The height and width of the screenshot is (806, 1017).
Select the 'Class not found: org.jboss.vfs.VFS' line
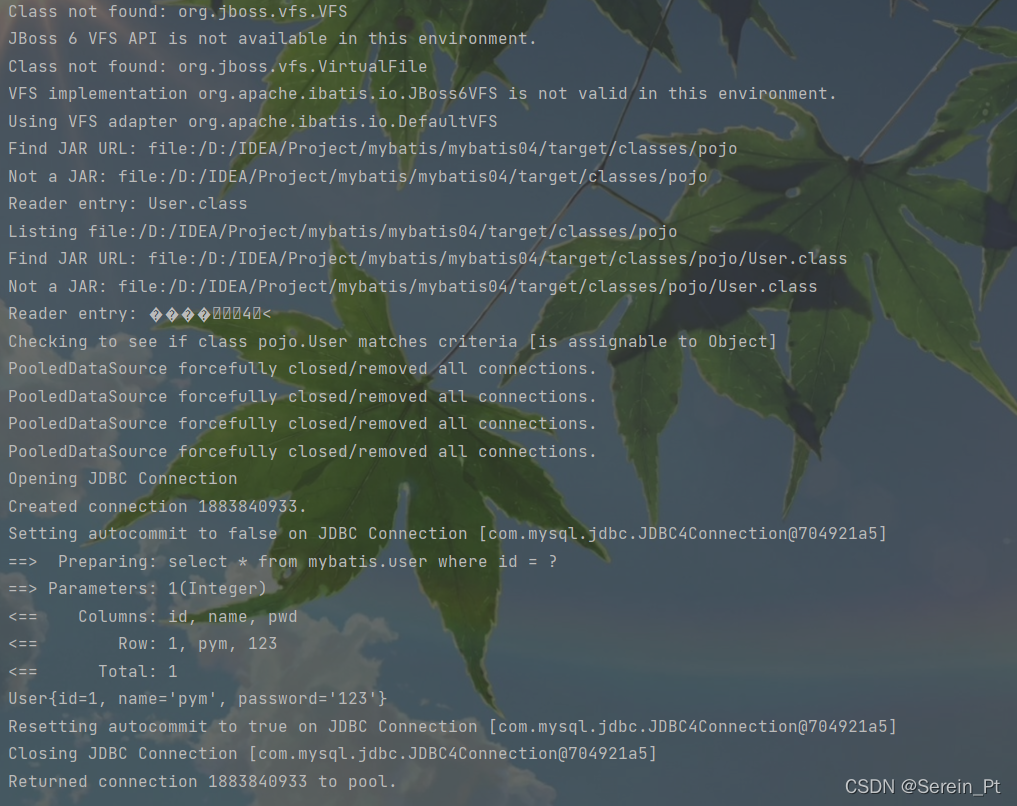[x=178, y=12]
